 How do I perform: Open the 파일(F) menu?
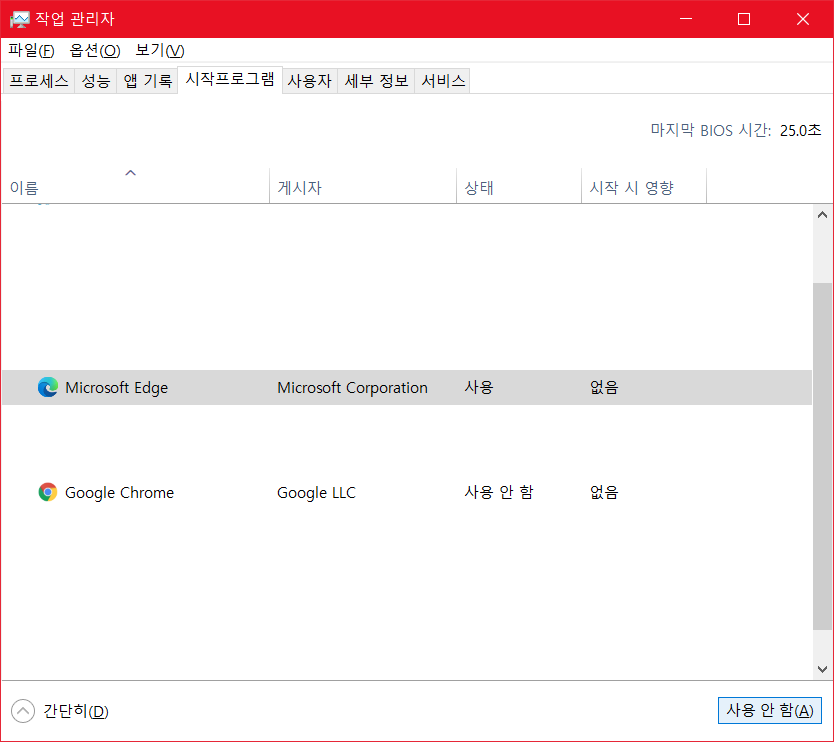coord(31,51)
